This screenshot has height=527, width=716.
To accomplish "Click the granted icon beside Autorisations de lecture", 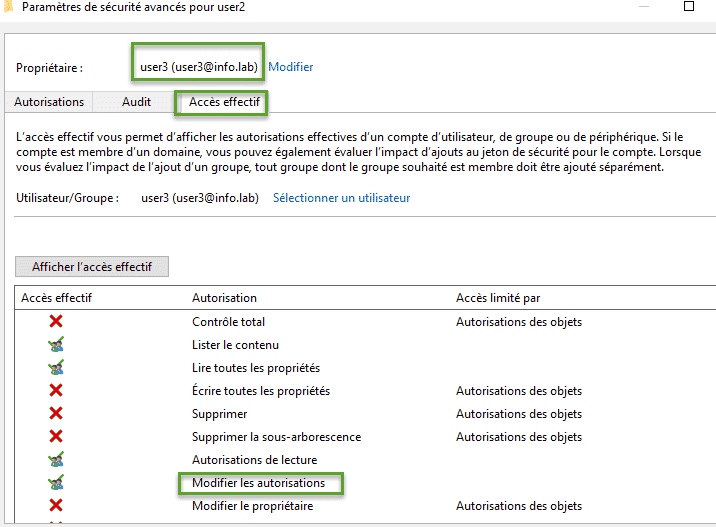I will [56, 460].
